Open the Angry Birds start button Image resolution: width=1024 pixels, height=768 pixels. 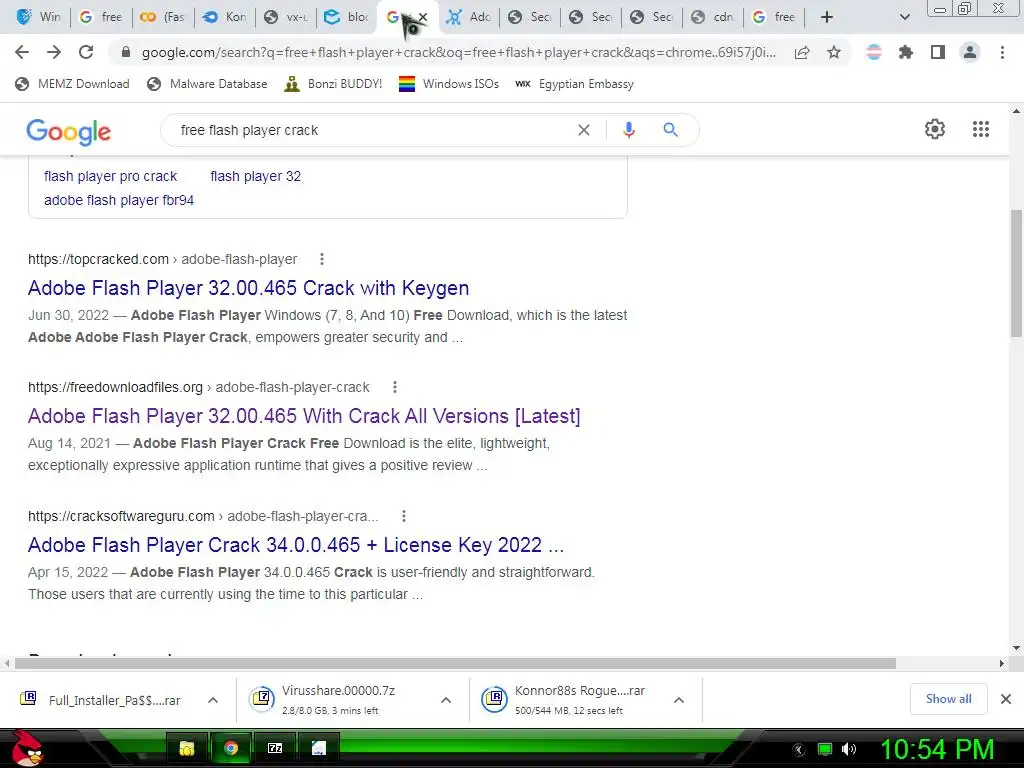pos(26,748)
